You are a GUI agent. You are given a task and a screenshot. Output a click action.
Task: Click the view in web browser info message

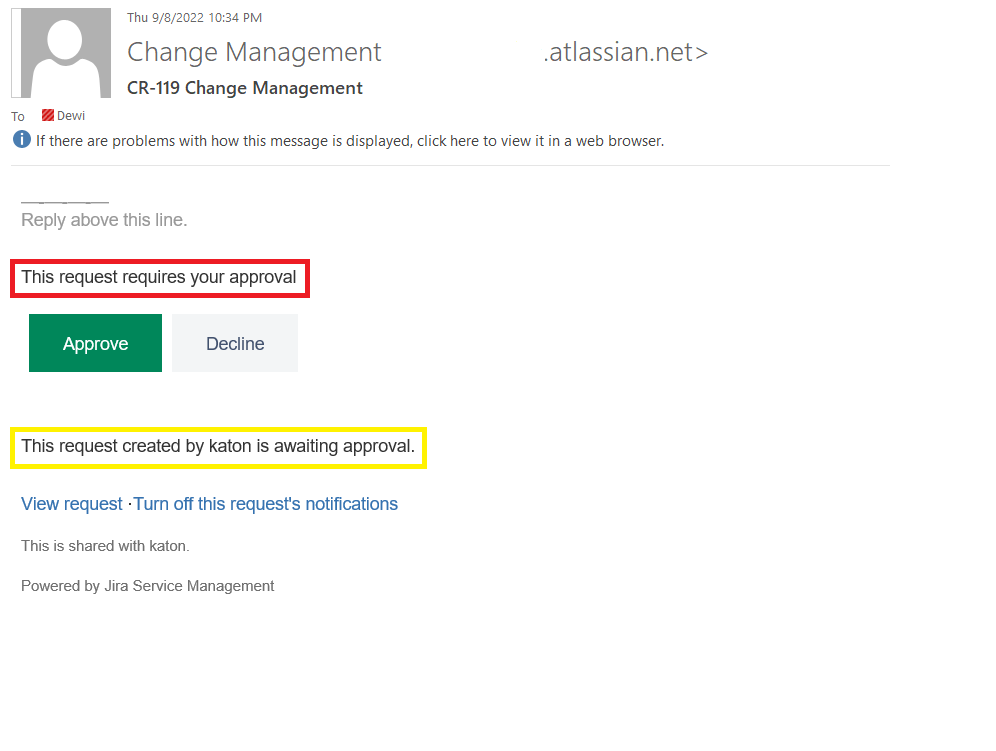(350, 140)
